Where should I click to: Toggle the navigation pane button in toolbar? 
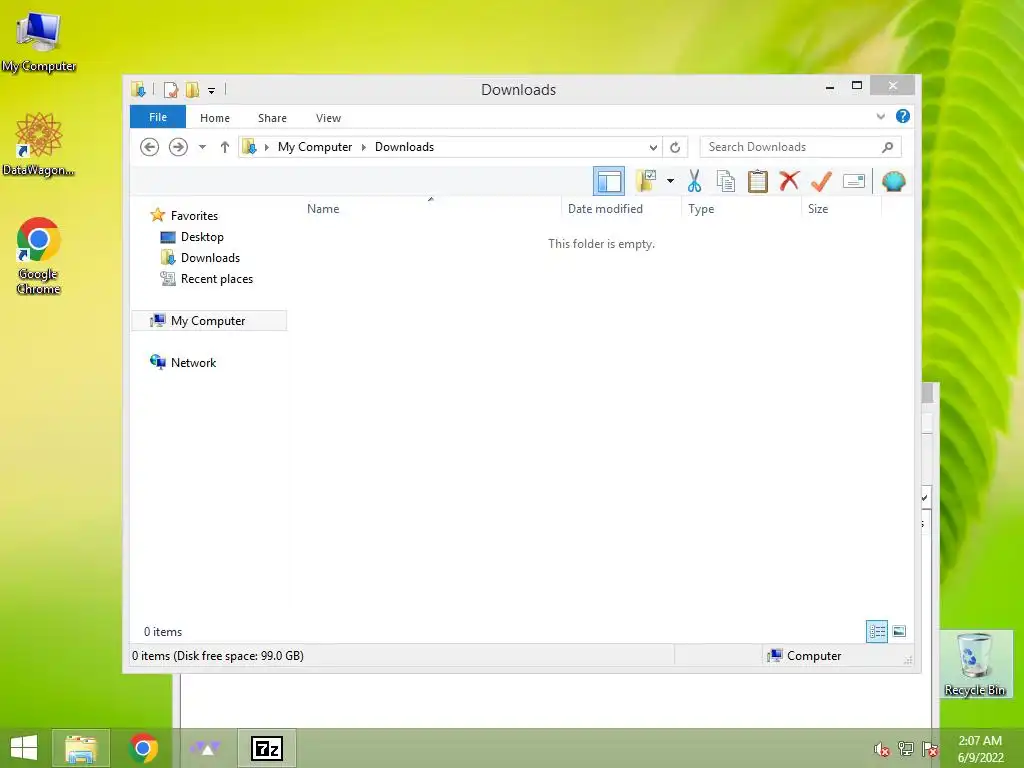click(x=609, y=181)
